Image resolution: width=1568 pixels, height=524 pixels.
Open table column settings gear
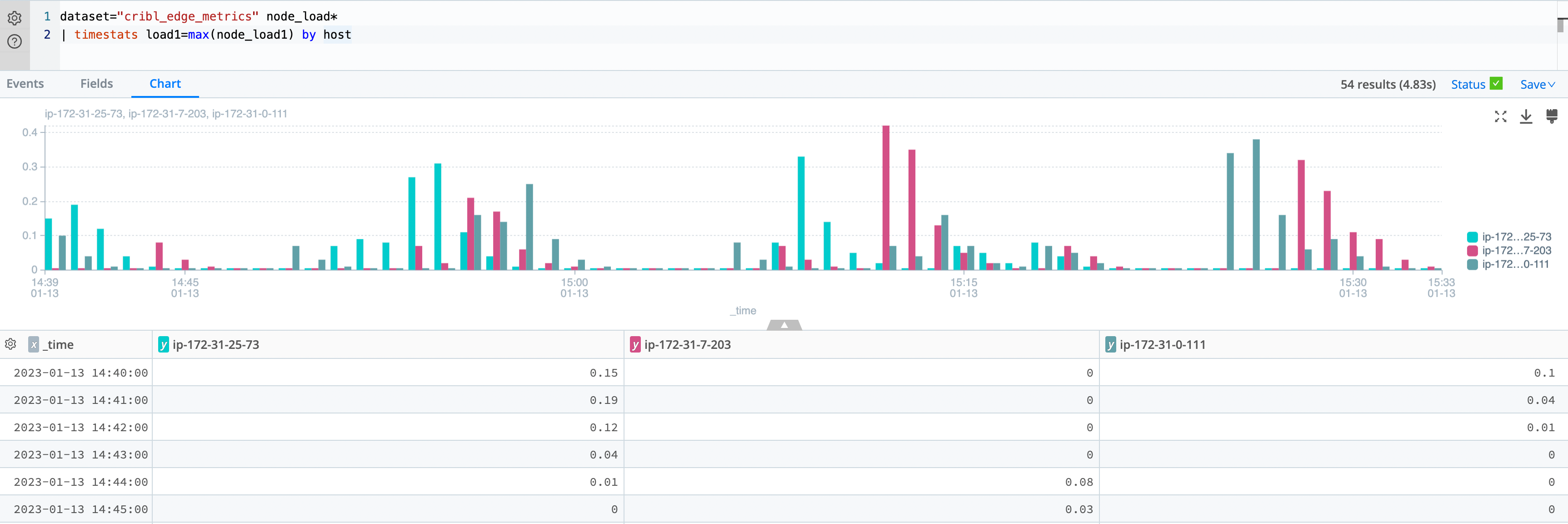click(x=10, y=344)
